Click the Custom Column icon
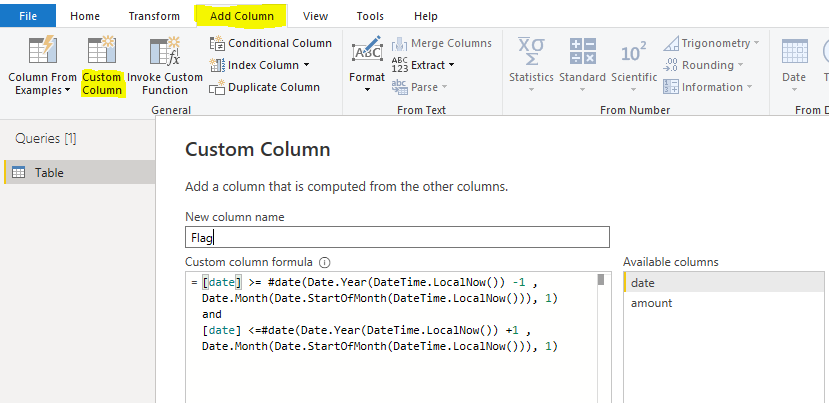 pos(101,52)
